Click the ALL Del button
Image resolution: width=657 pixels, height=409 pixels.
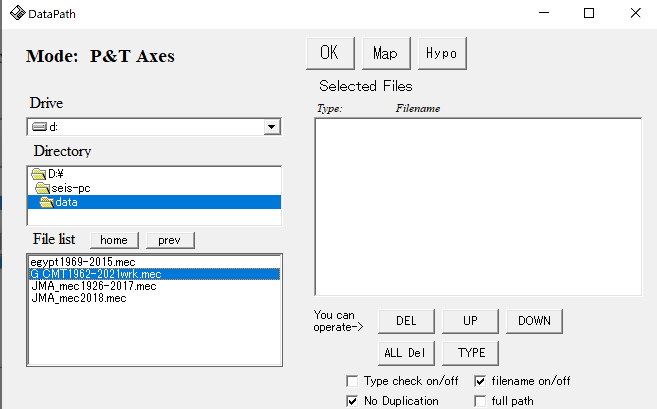tap(406, 353)
